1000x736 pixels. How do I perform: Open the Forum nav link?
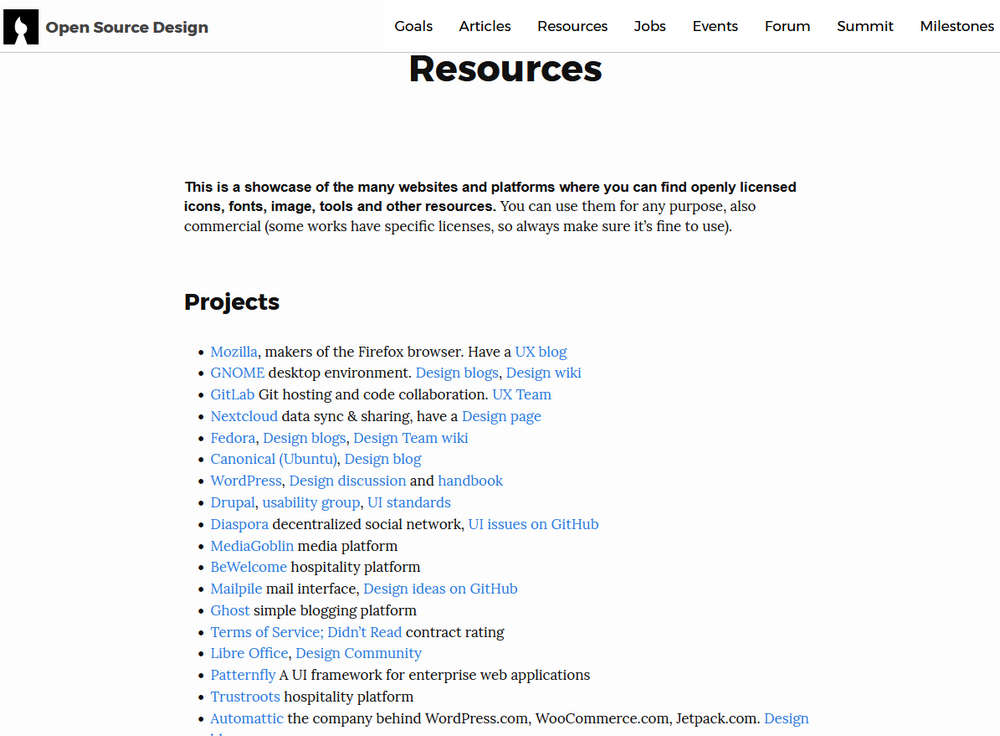tap(787, 26)
